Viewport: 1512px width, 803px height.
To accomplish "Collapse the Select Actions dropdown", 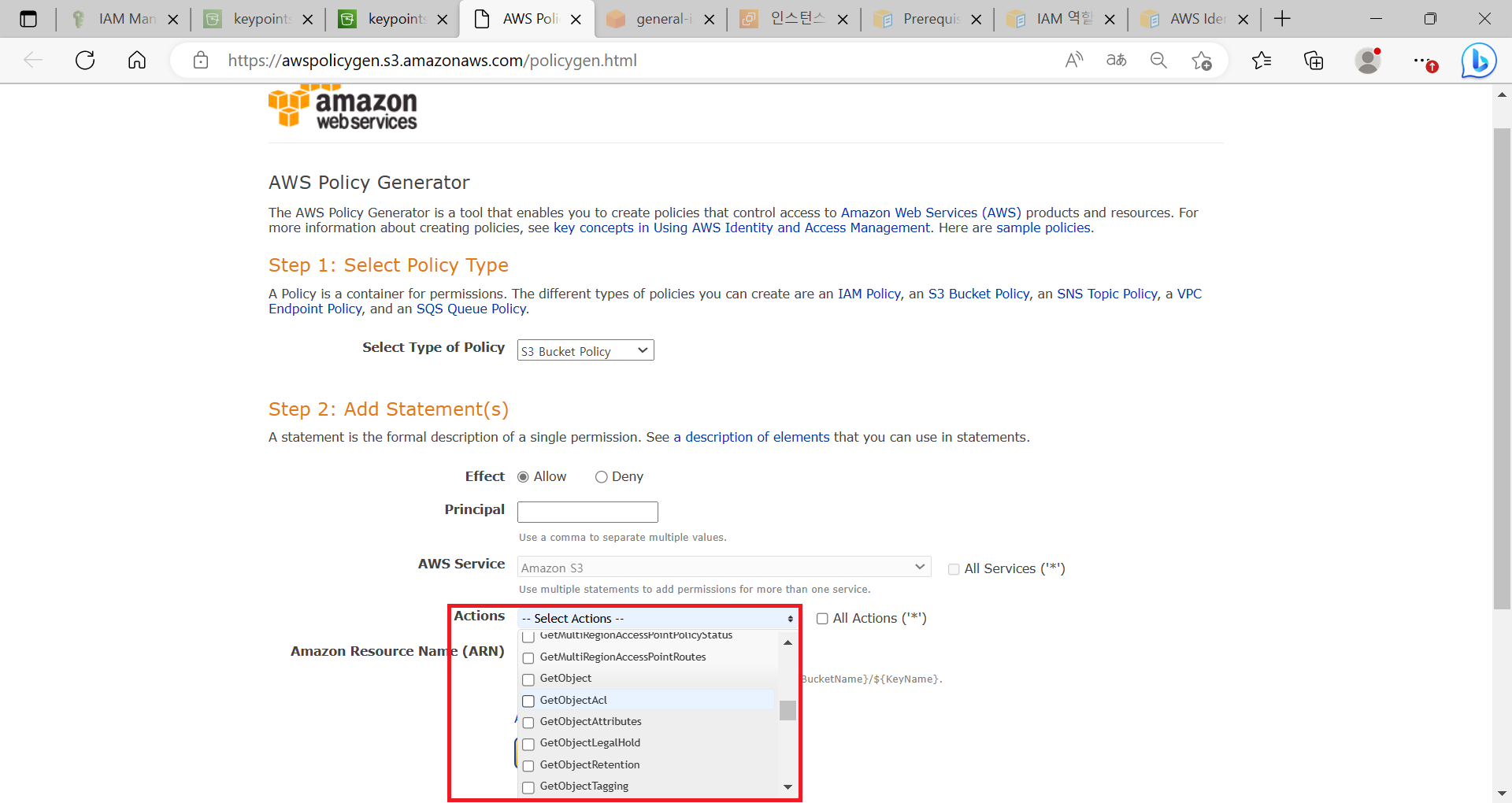I will coord(658,618).
